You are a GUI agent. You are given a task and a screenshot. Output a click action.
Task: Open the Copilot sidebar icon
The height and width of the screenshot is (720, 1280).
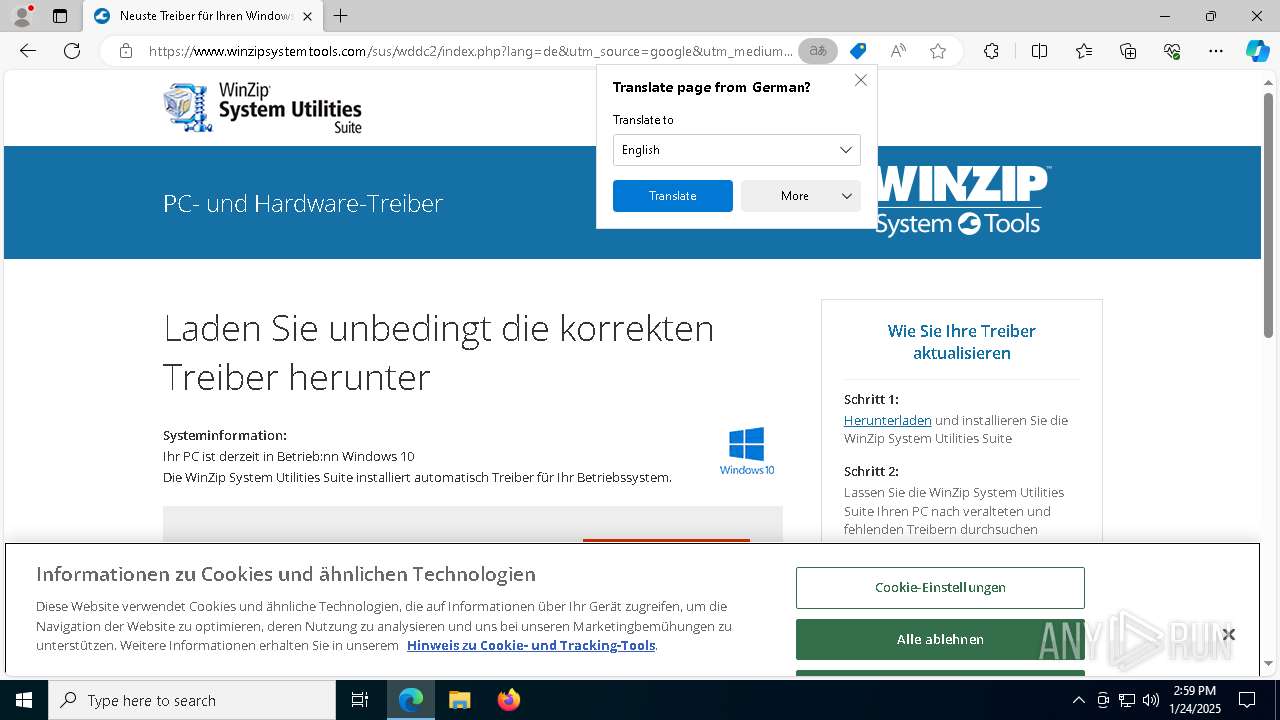(x=1257, y=51)
